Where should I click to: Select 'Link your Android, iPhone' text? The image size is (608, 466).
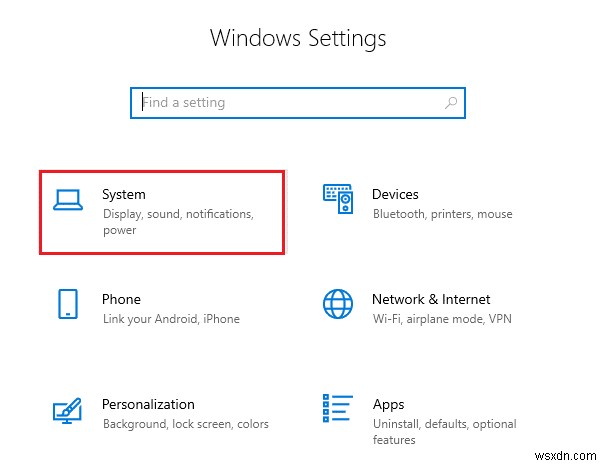pos(171,319)
